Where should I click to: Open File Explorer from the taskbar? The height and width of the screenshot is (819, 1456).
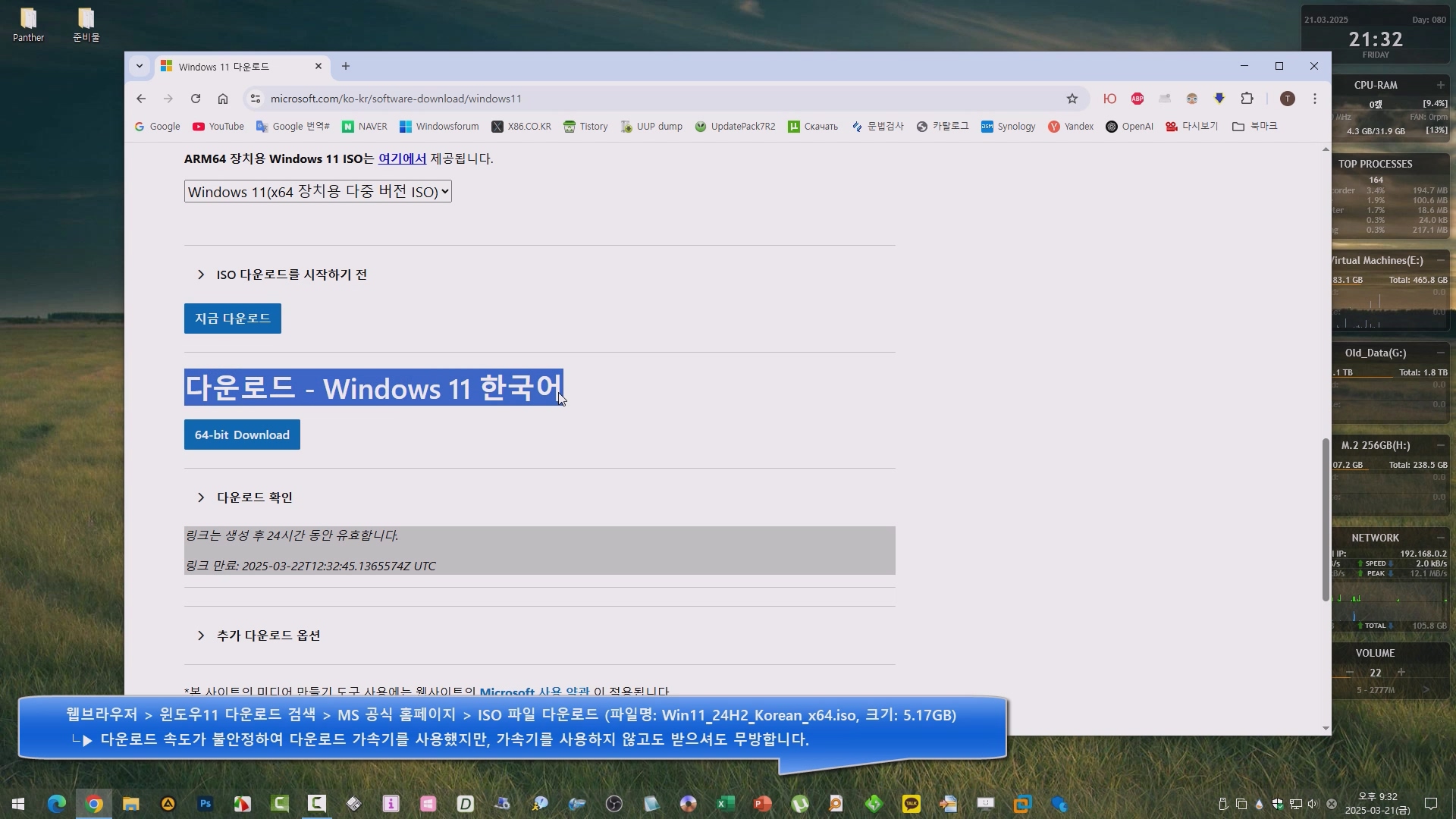click(x=131, y=804)
